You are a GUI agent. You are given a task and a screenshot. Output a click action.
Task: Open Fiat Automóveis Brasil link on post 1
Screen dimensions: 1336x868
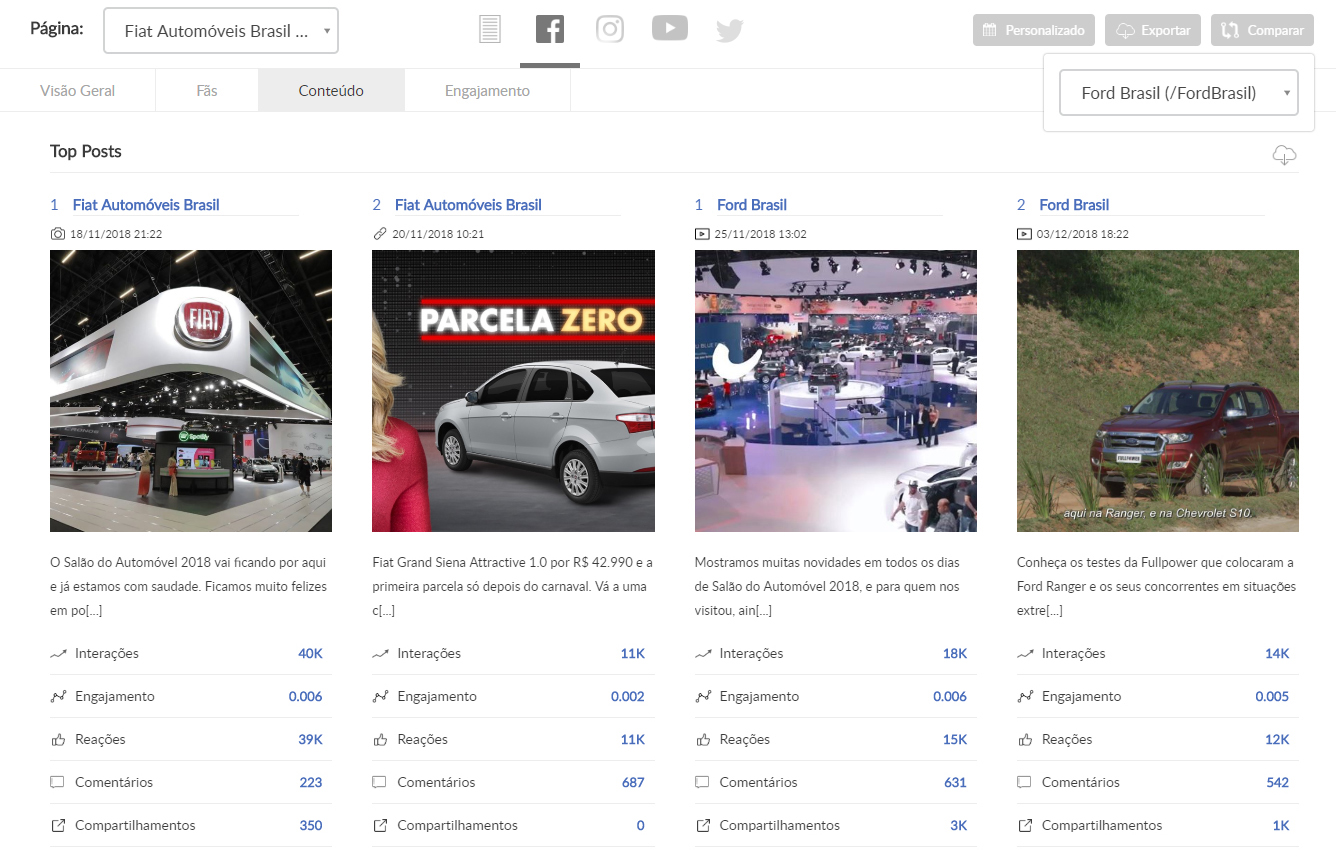click(146, 205)
